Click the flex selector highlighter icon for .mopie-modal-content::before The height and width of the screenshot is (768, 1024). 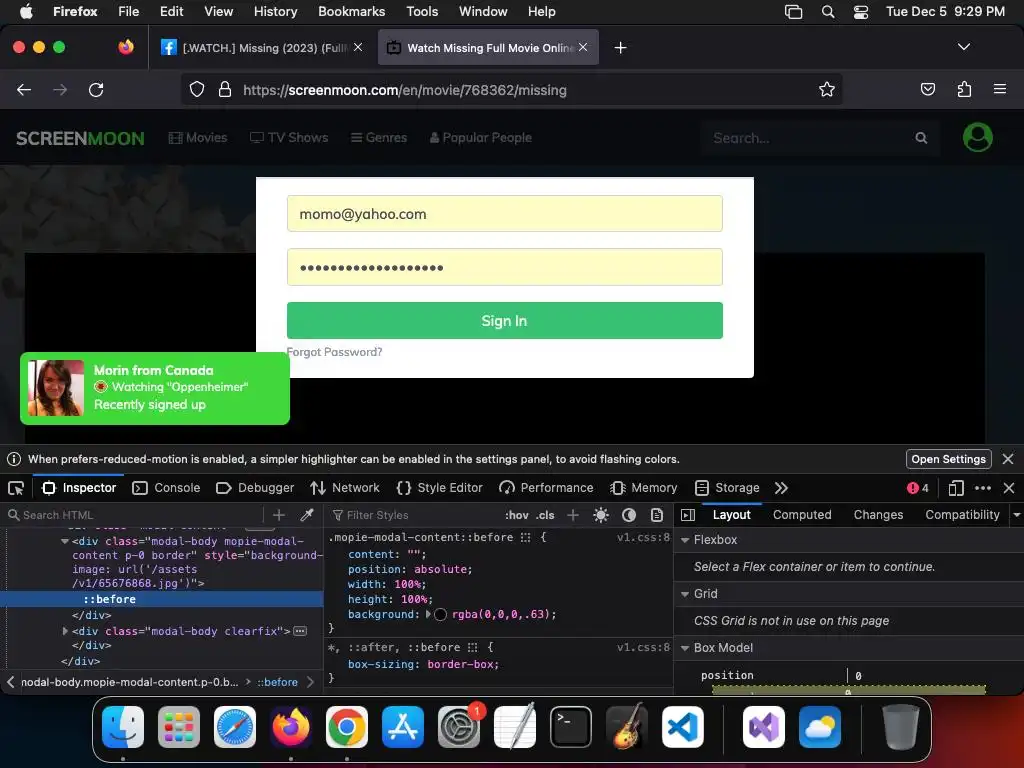(526, 537)
